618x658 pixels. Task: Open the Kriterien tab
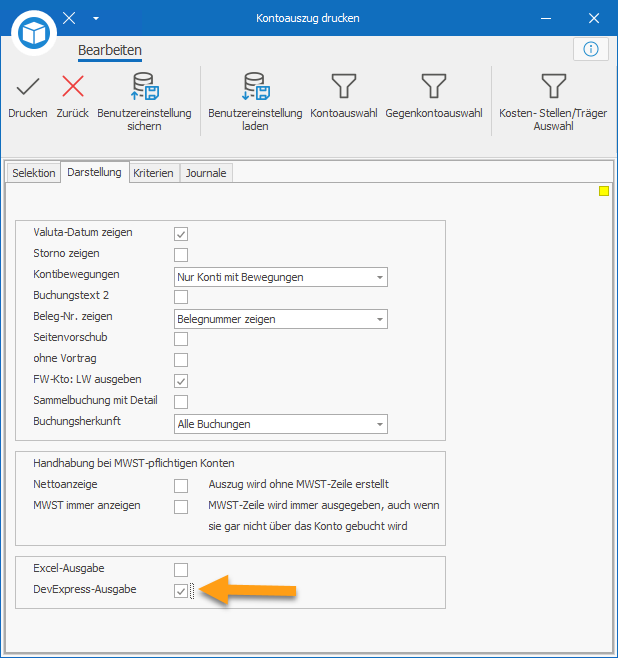coord(153,173)
